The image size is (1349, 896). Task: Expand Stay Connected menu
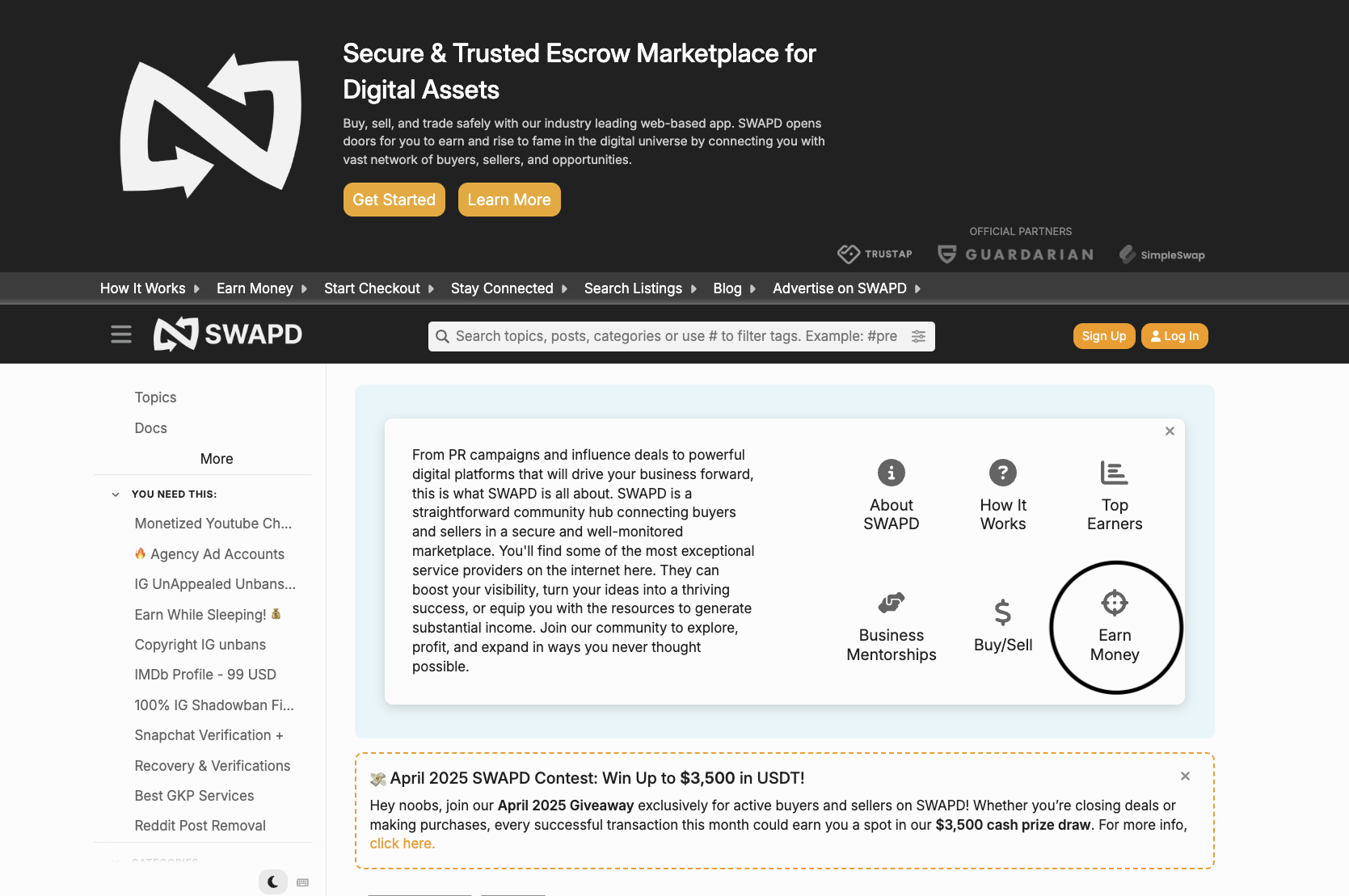click(510, 288)
